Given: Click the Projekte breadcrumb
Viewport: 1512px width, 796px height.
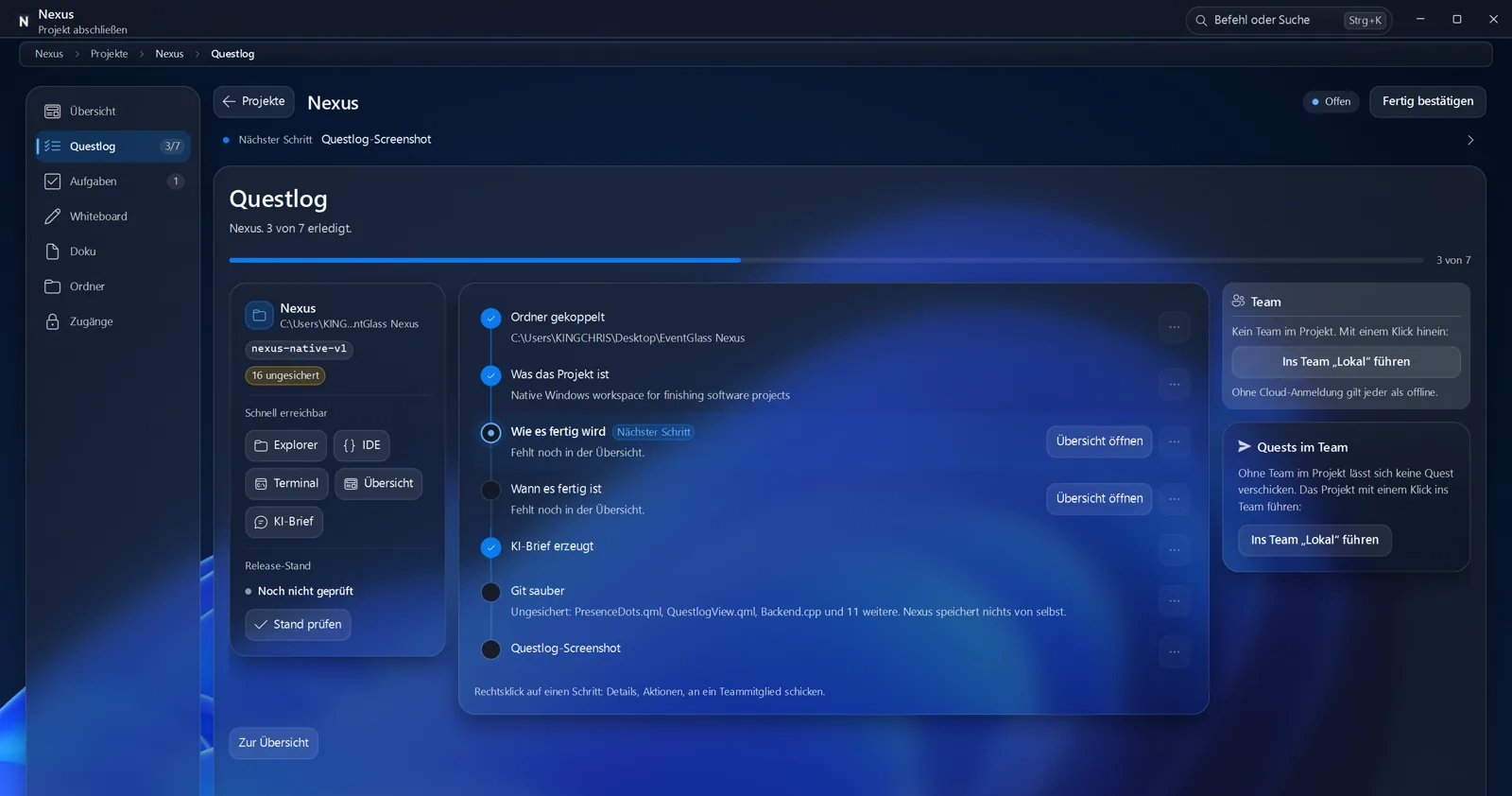Looking at the screenshot, I should tap(110, 54).
